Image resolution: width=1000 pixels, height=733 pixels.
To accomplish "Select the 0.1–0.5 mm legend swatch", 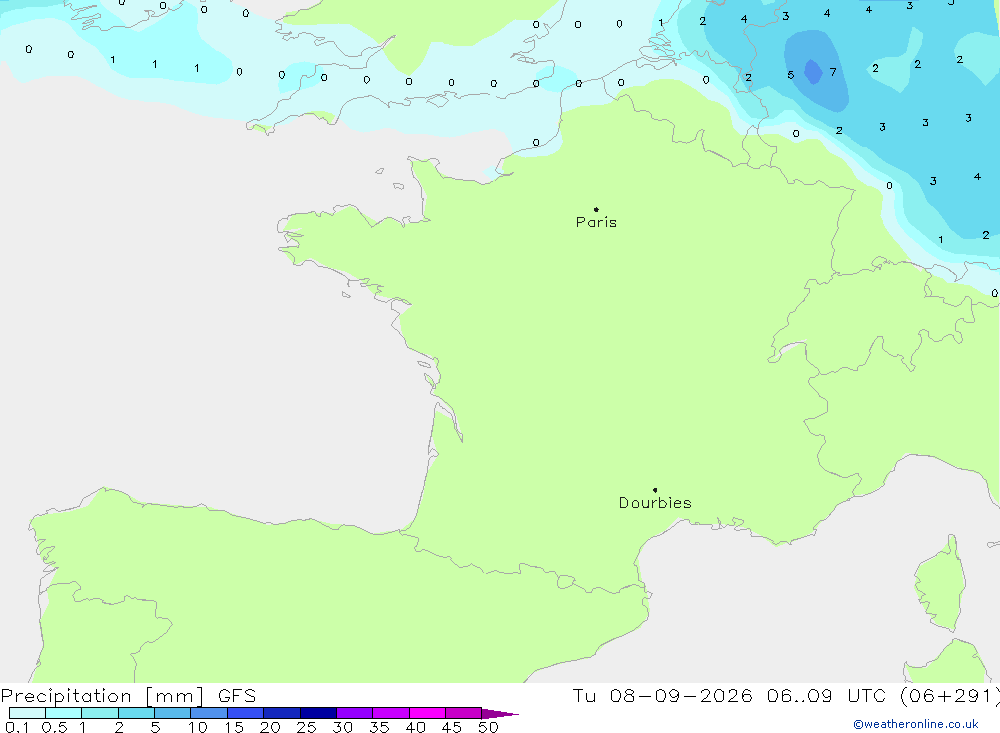I will point(27,713).
